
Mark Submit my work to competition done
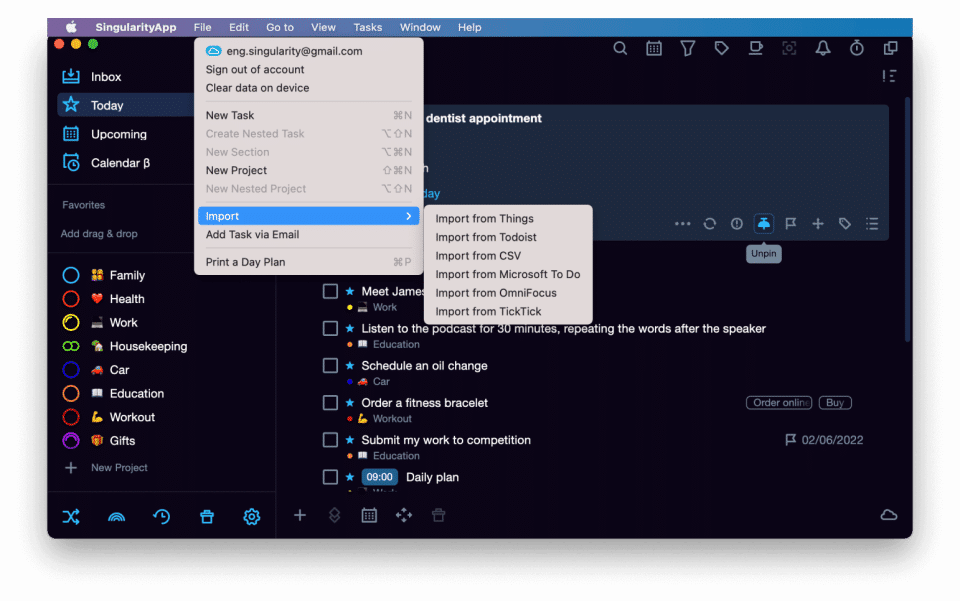(330, 440)
